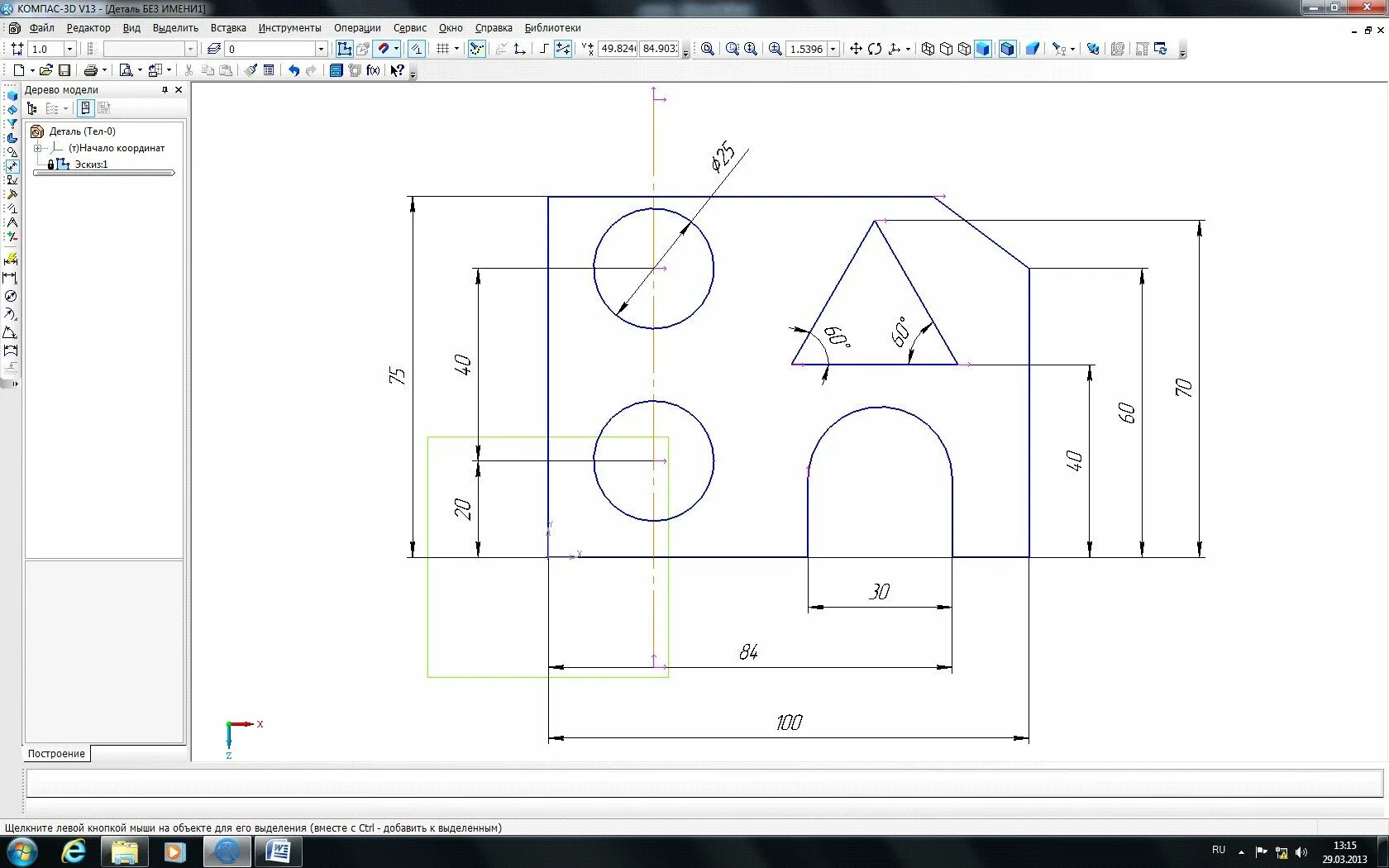Image resolution: width=1389 pixels, height=868 pixels.
Task: Select the Построение tab
Action: (x=56, y=753)
